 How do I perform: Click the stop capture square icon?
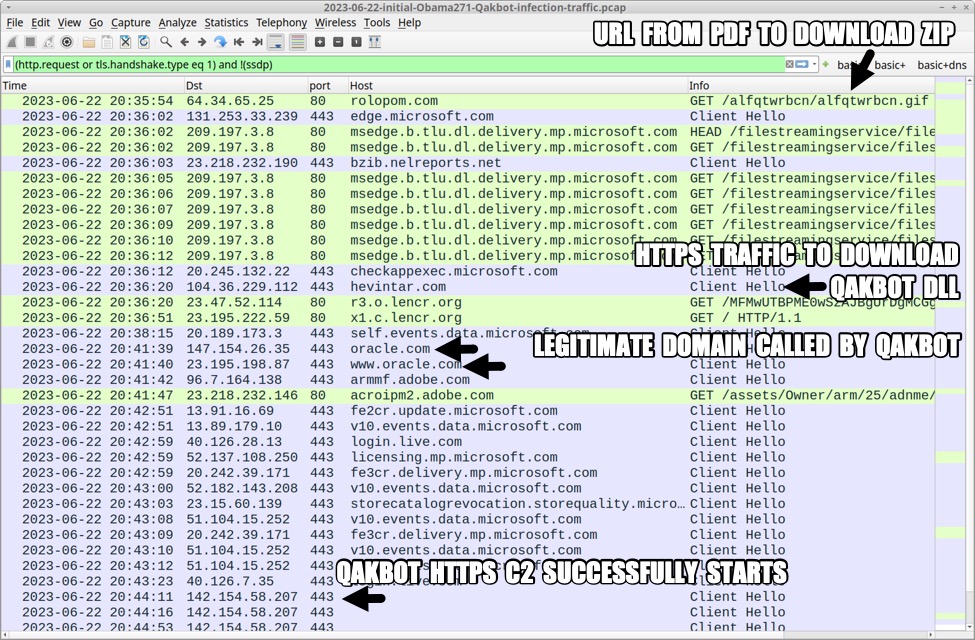pos(30,42)
